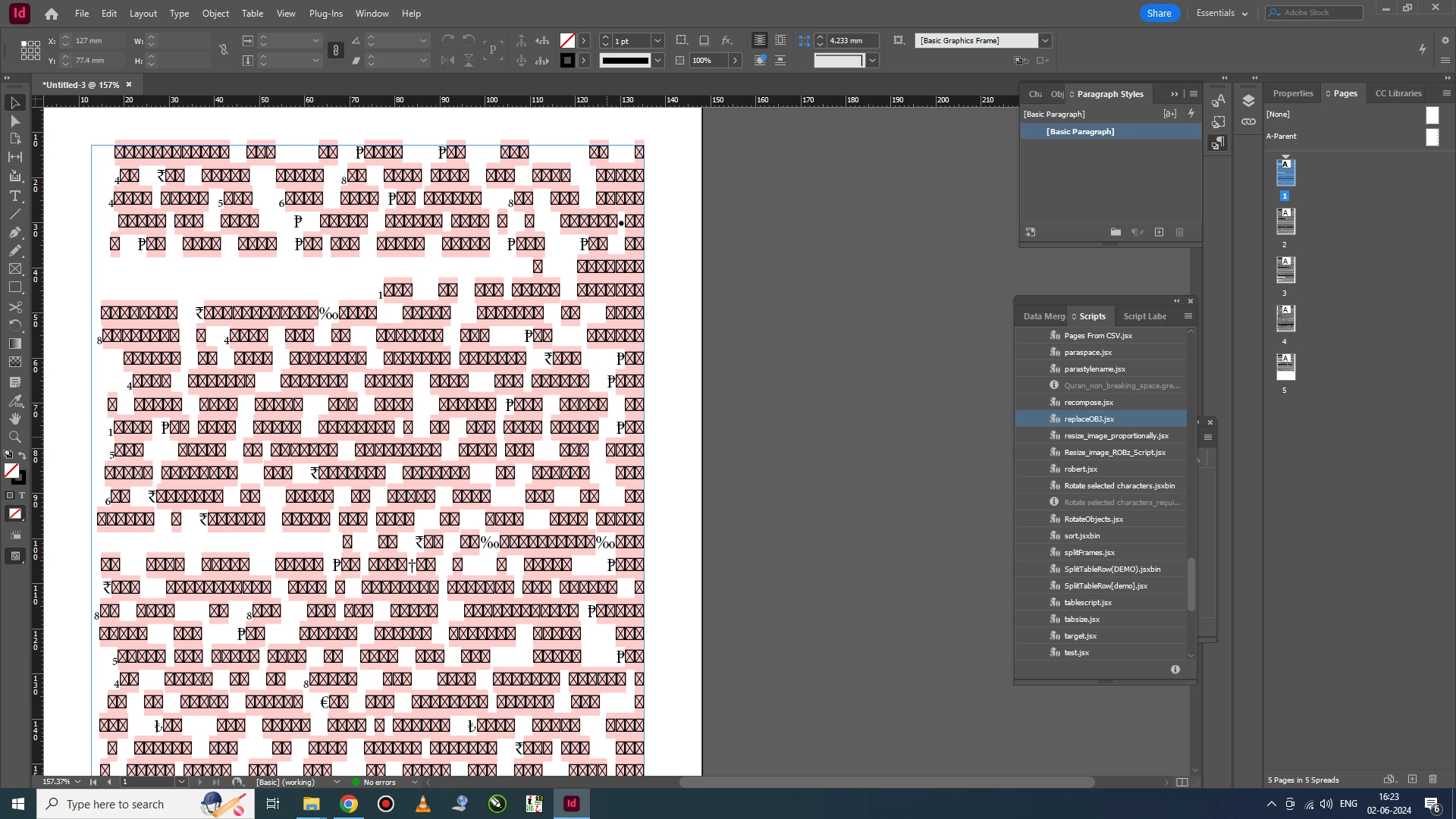Activate the Eyedropper tool

tap(14, 400)
